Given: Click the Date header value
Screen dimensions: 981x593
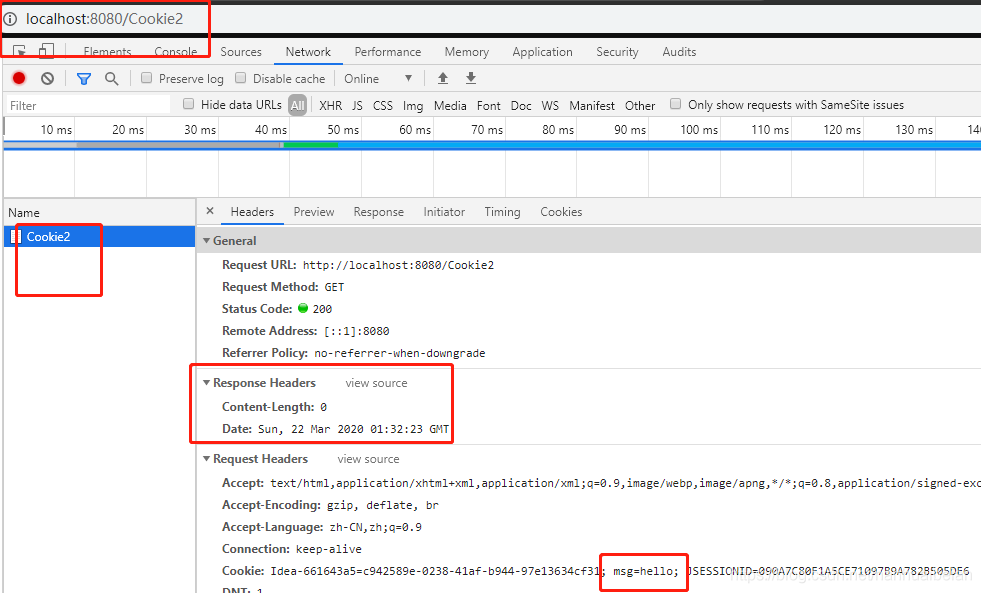Looking at the screenshot, I should [x=353, y=429].
